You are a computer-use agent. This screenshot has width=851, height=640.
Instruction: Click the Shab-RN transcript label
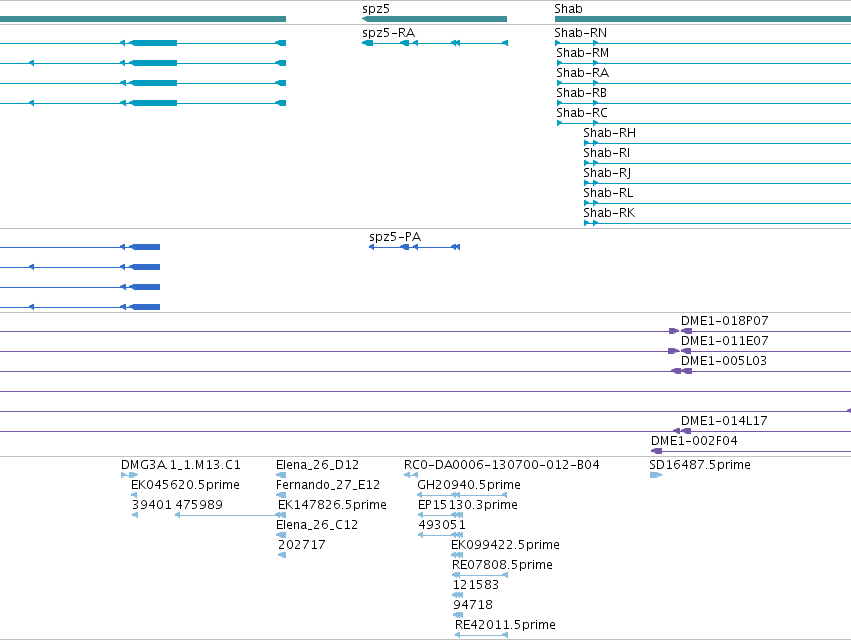pos(581,33)
